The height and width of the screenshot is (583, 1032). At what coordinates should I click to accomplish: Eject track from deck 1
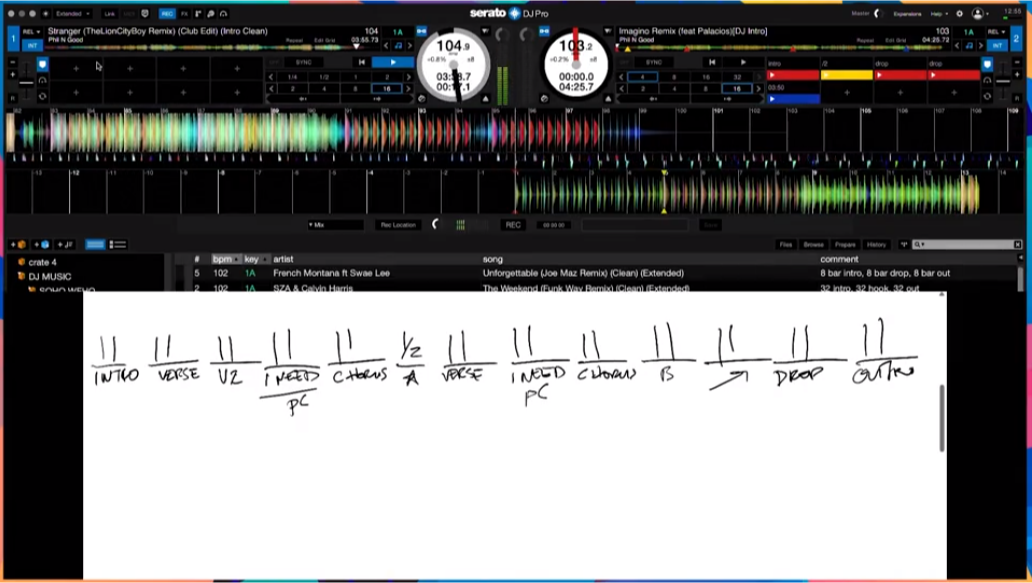click(x=486, y=99)
